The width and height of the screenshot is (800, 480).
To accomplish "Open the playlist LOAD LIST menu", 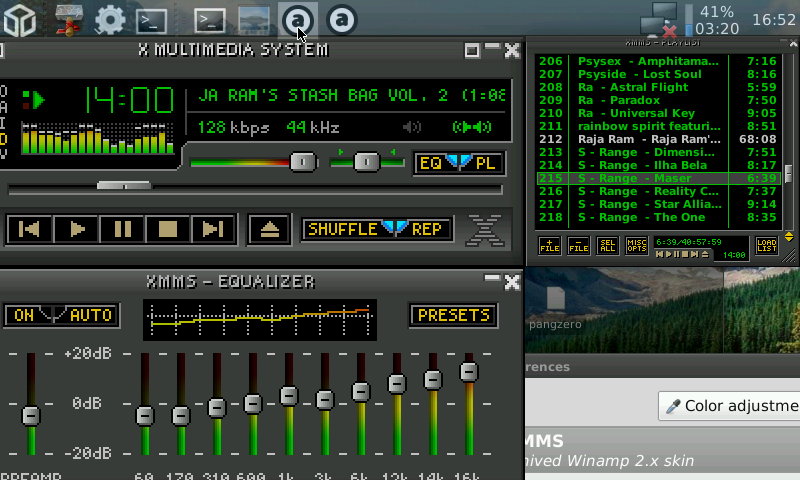I will coord(766,245).
